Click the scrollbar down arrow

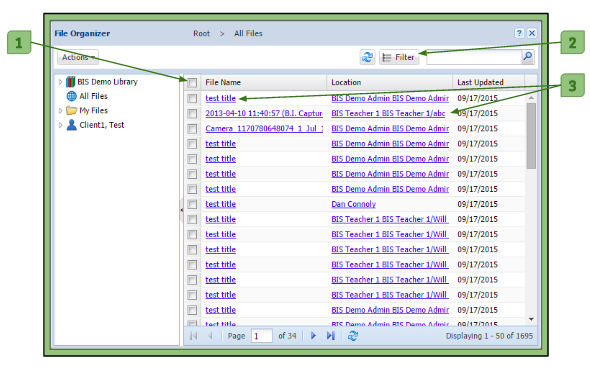click(531, 319)
